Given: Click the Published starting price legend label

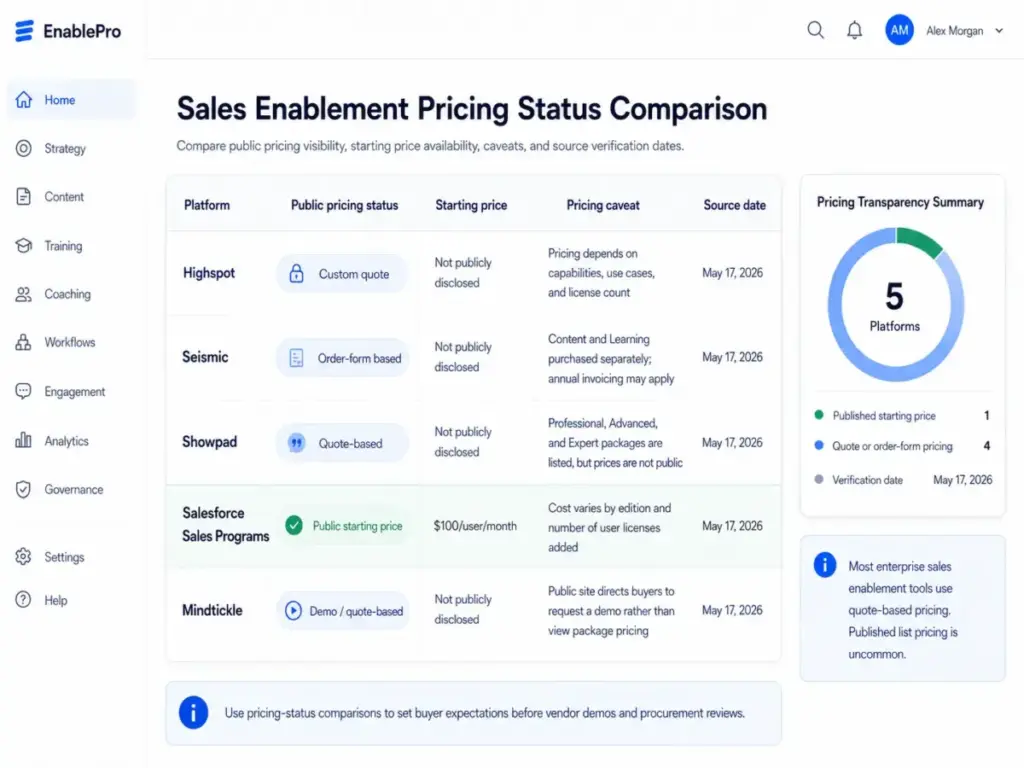Looking at the screenshot, I should (x=884, y=416).
